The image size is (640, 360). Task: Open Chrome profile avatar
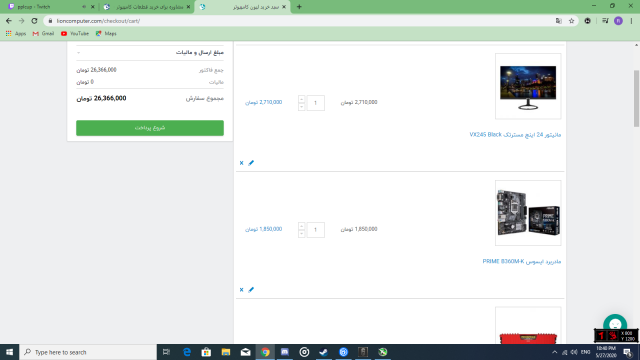[618, 21]
